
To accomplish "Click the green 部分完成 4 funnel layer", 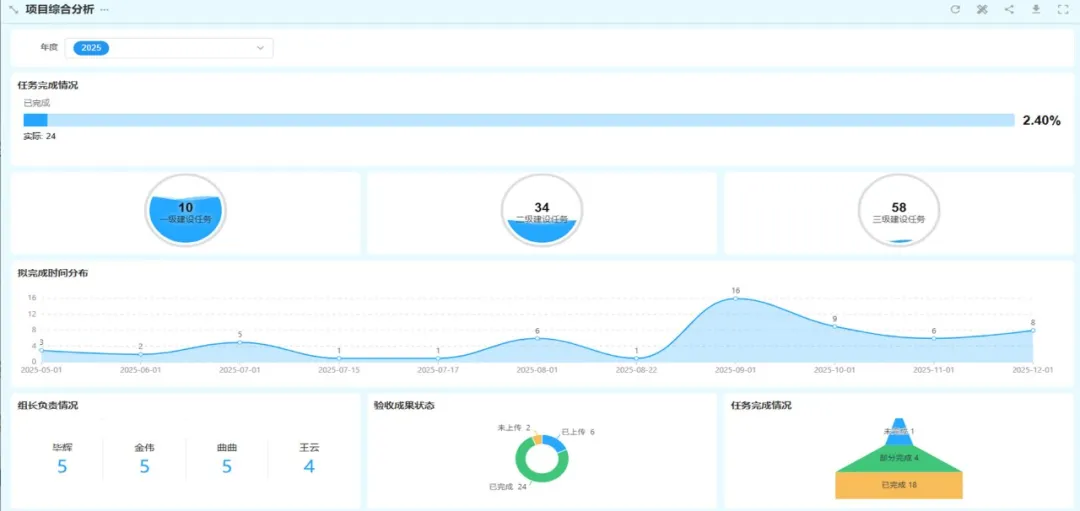I will coord(898,458).
